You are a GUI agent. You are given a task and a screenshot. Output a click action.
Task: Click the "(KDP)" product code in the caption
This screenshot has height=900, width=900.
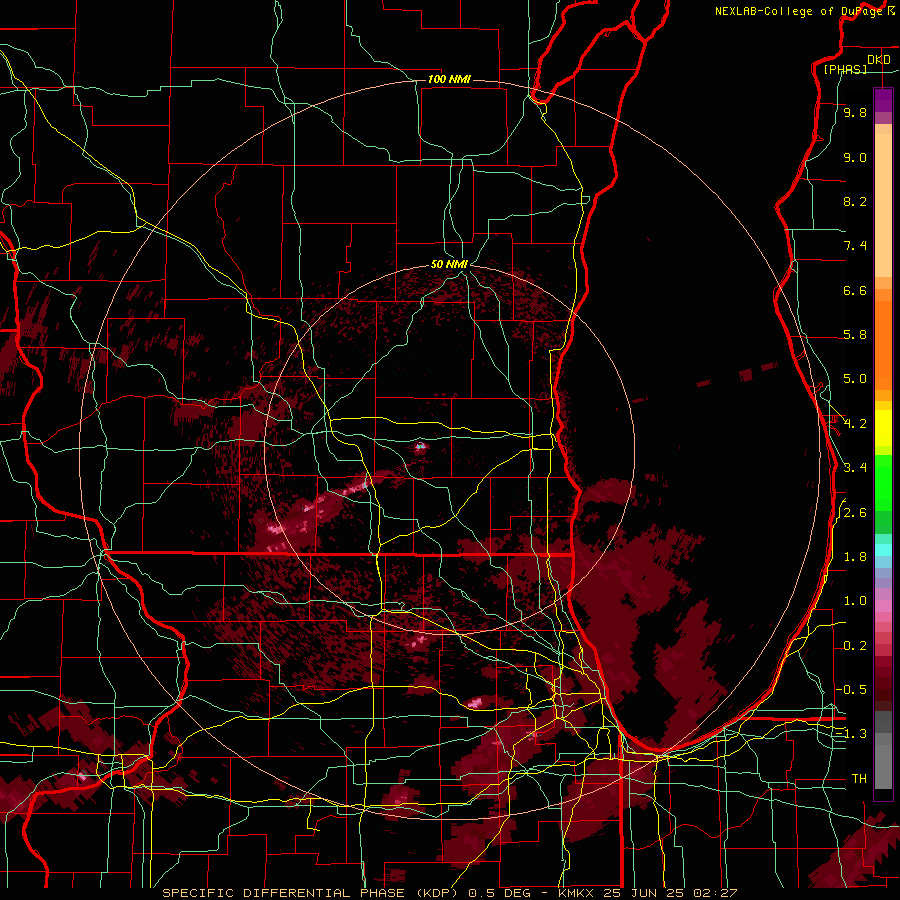point(438,893)
